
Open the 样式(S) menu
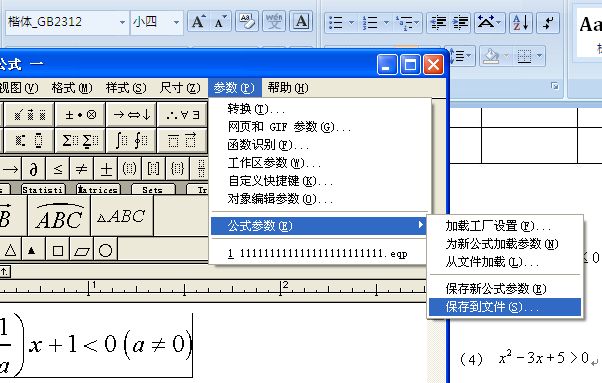point(126,88)
